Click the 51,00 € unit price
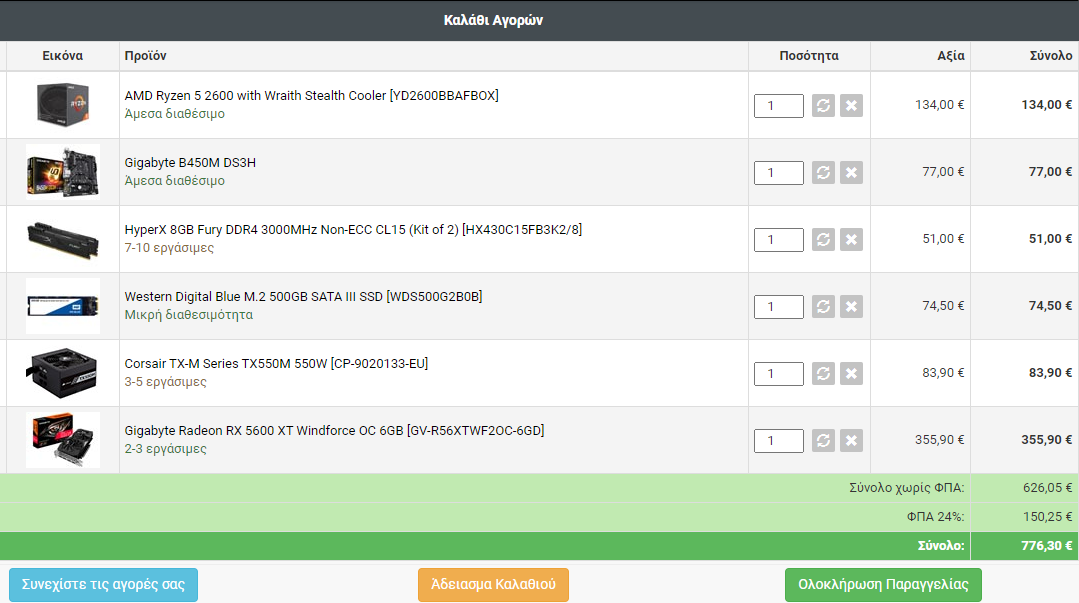Screen dimensions: 1079x603 point(943,239)
